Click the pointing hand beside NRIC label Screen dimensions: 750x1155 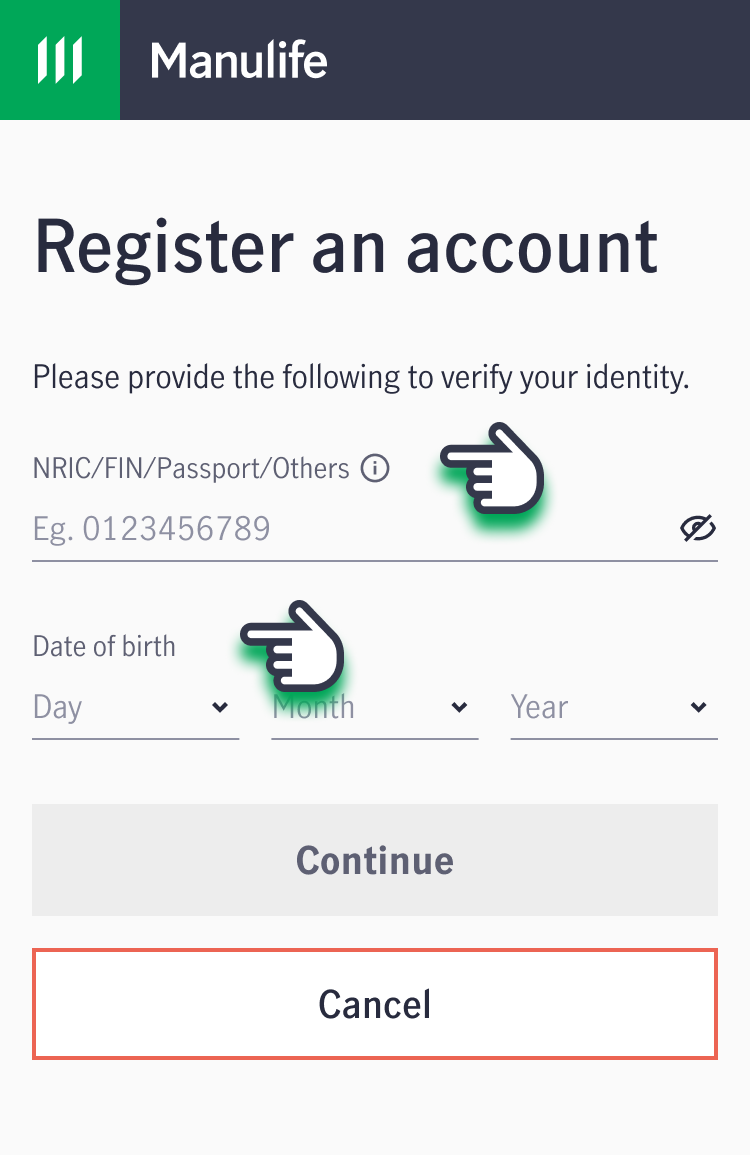point(493,468)
